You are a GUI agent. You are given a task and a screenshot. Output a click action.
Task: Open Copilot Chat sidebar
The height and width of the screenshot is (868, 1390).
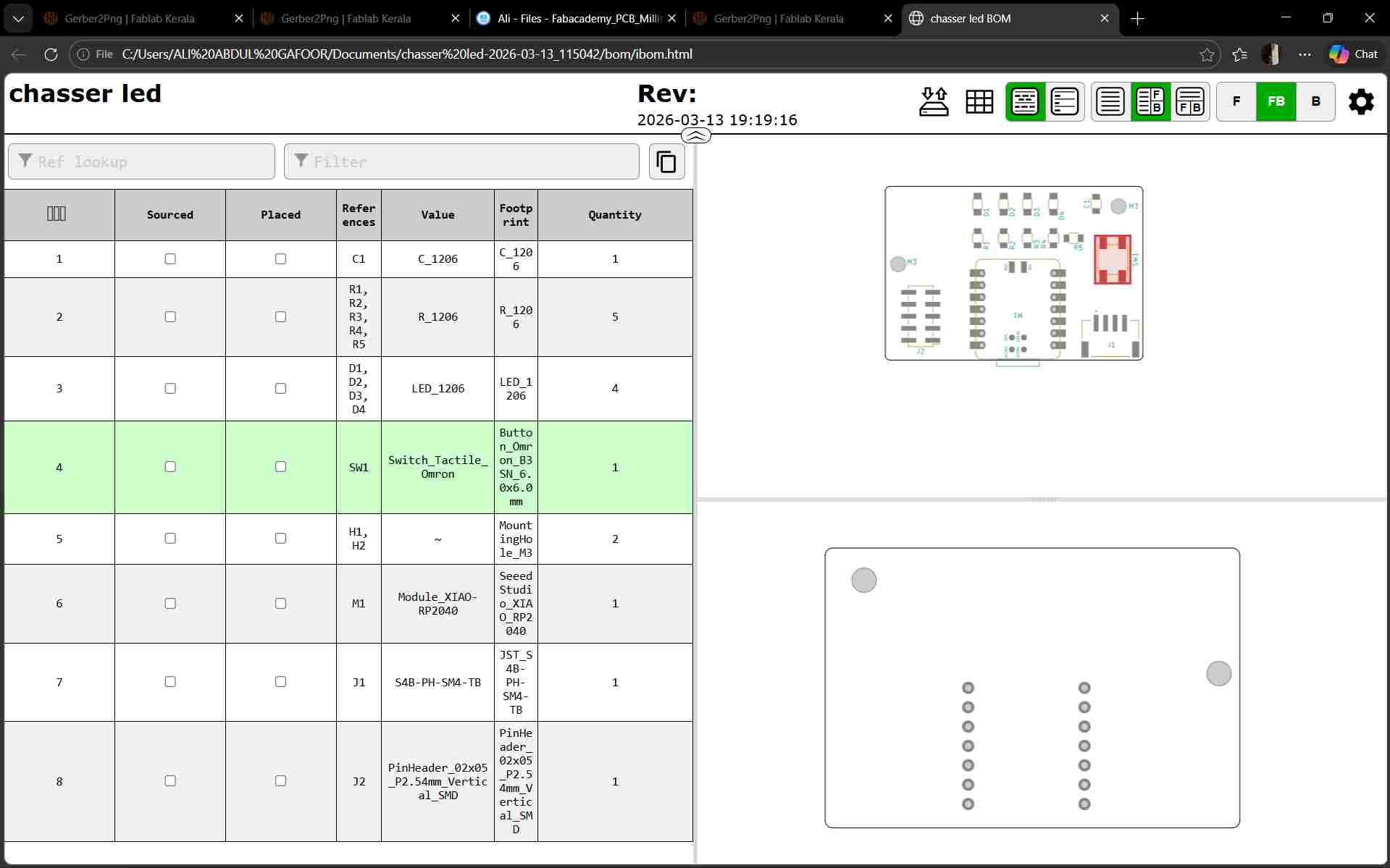point(1353,54)
